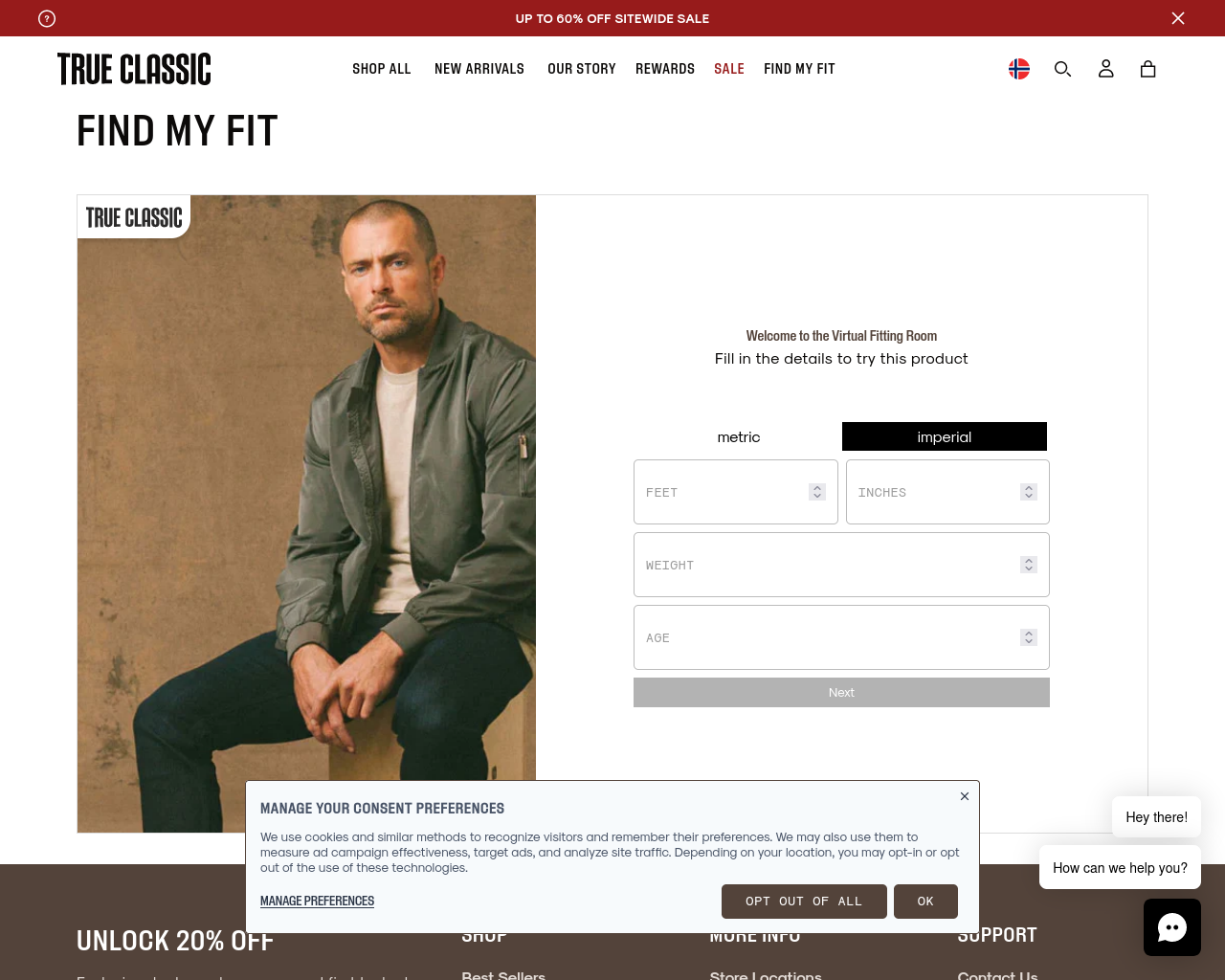Close the consent preferences popup
The image size is (1225, 980).
point(965,796)
